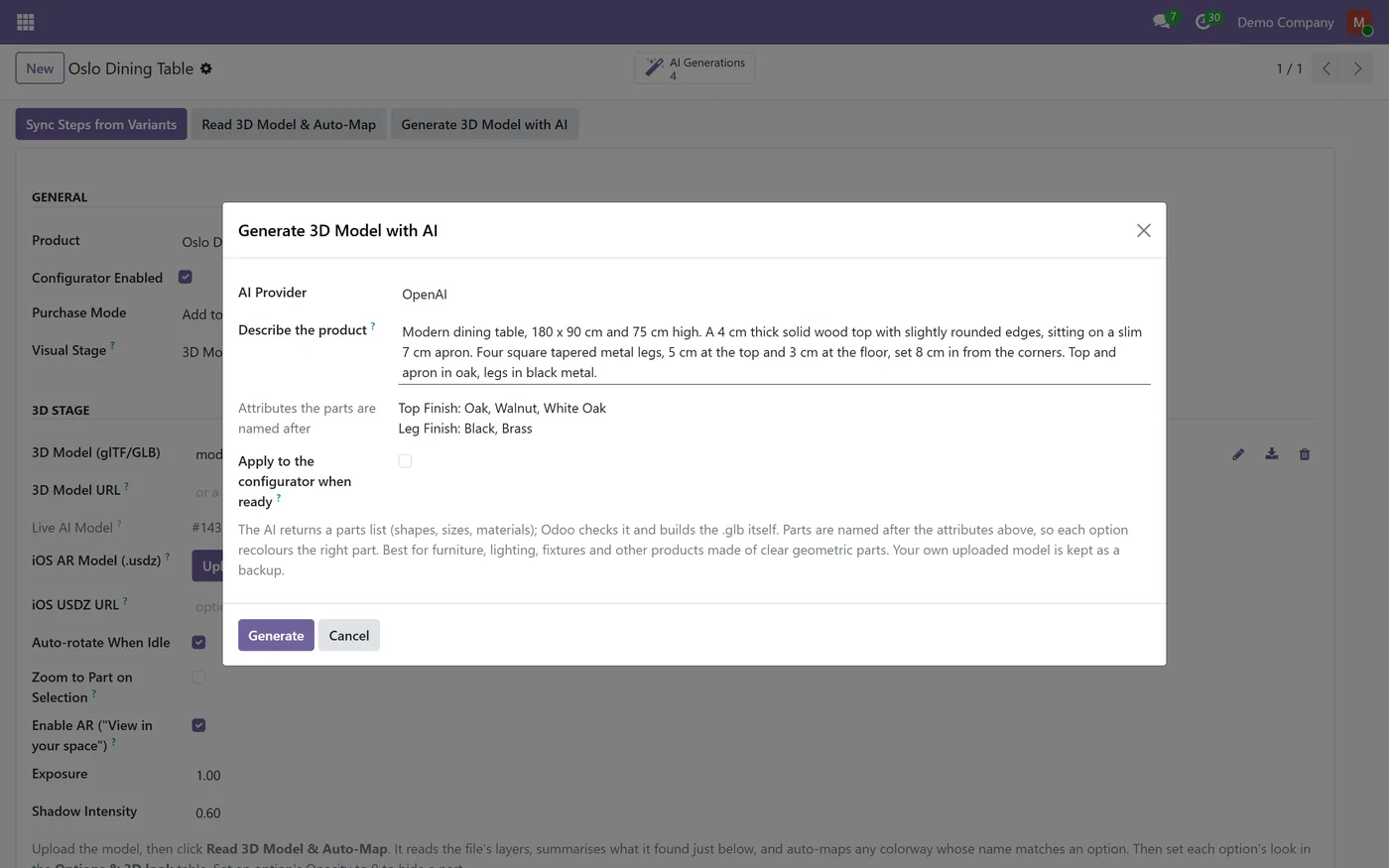
Task: Open the main apps grid menu
Action: tap(26, 22)
